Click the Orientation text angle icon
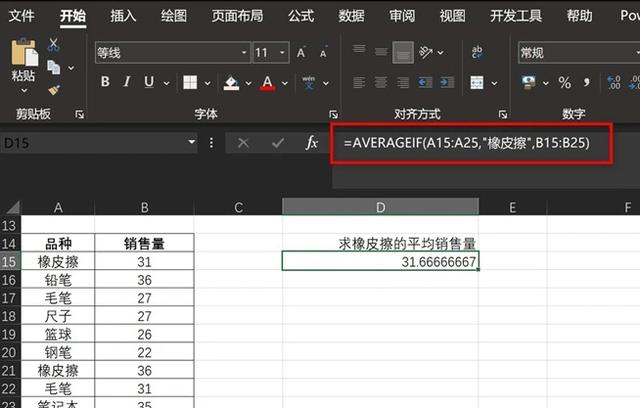The height and width of the screenshot is (408, 640). 428,52
